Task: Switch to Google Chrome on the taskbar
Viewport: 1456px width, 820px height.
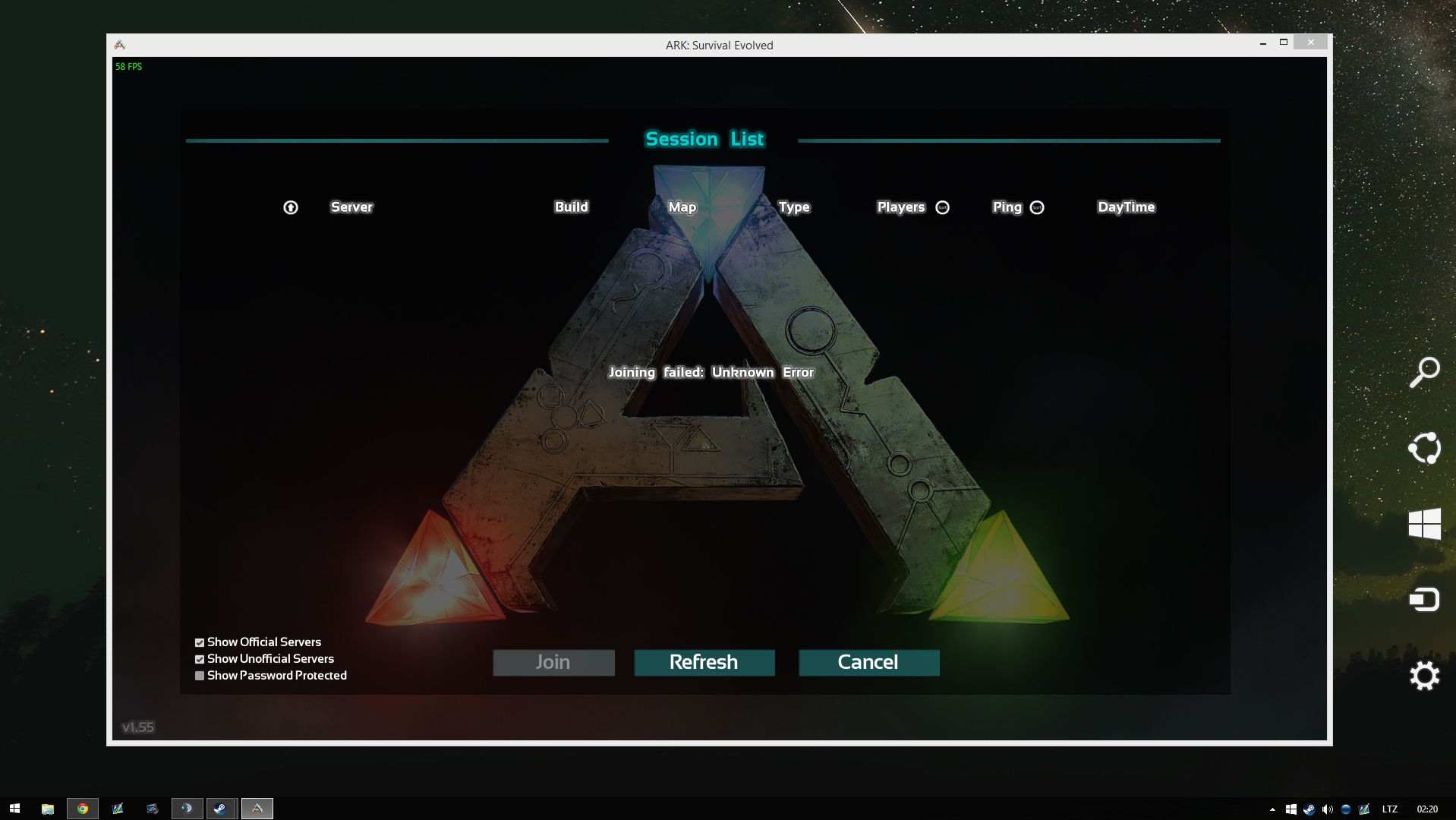Action: (x=83, y=809)
